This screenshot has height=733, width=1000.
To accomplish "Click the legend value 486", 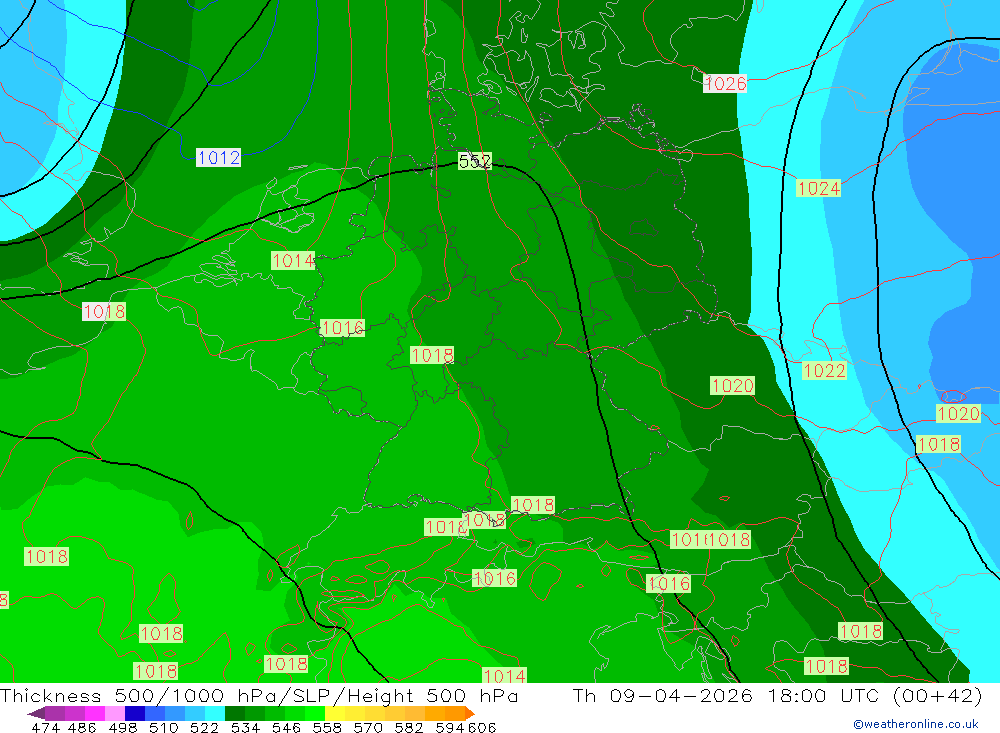I will pos(81,727).
